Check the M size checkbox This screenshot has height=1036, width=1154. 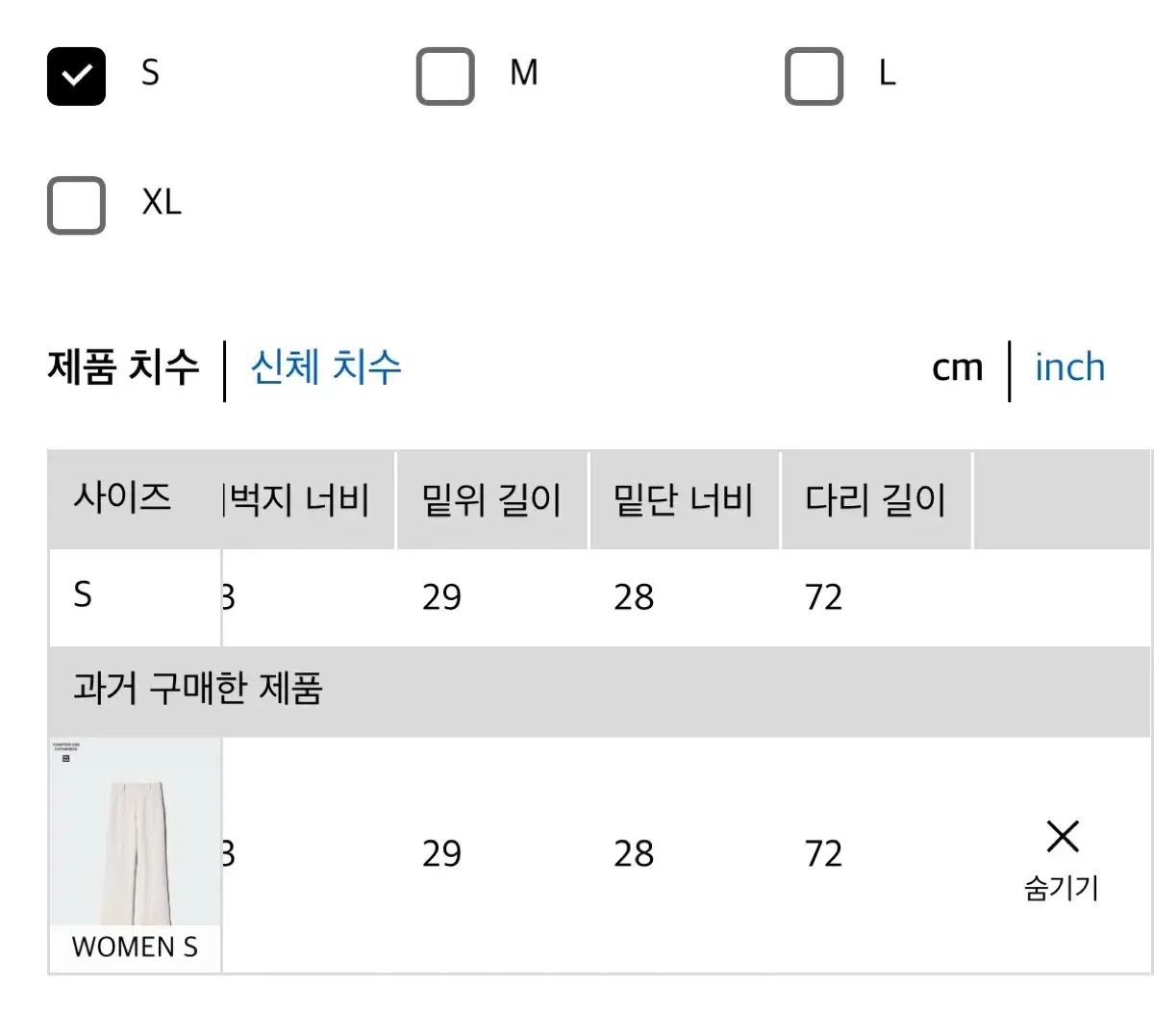click(x=445, y=76)
